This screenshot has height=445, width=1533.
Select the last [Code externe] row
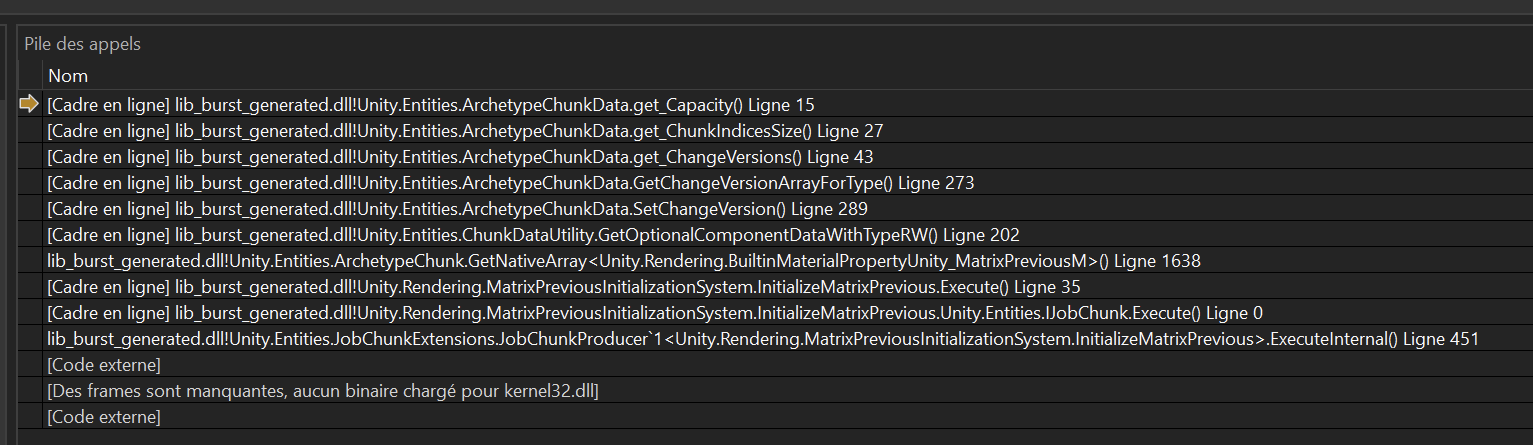104,417
